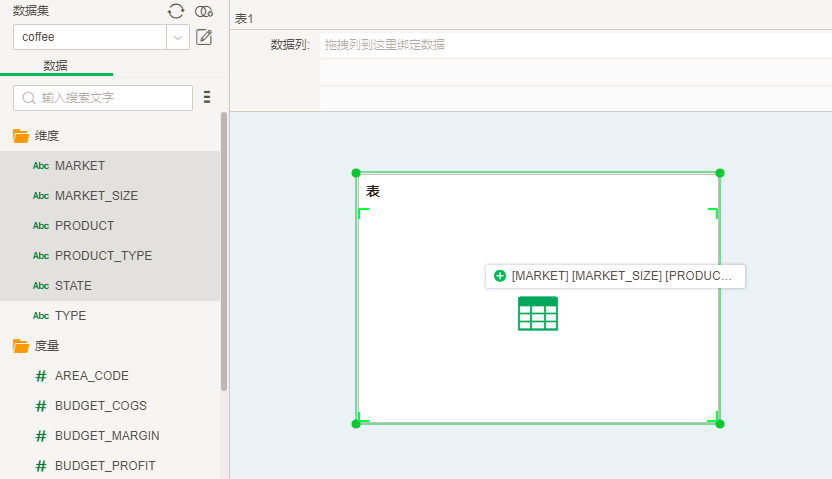
Task: Select the PRODUCT_TYPE dimension field
Action: [103, 256]
